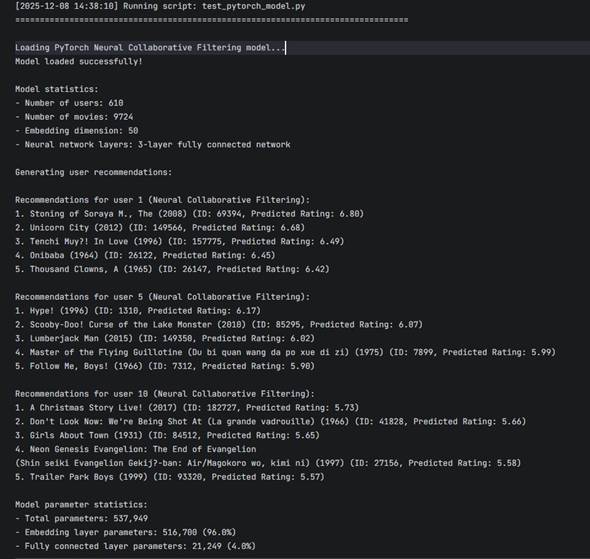The image size is (590, 559).
Task: Click the 'Embedding dimension: 50' line
Action: tap(77, 131)
